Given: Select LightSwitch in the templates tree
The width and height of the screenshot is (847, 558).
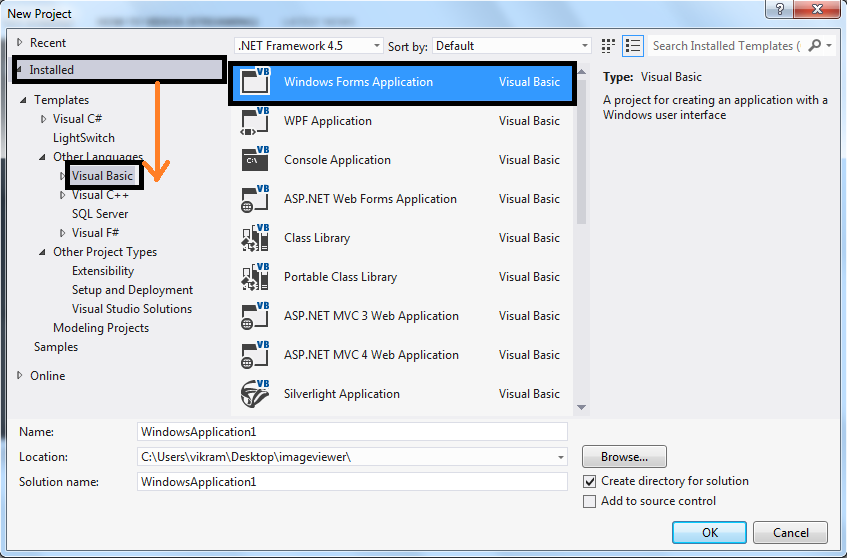Looking at the screenshot, I should pos(84,138).
